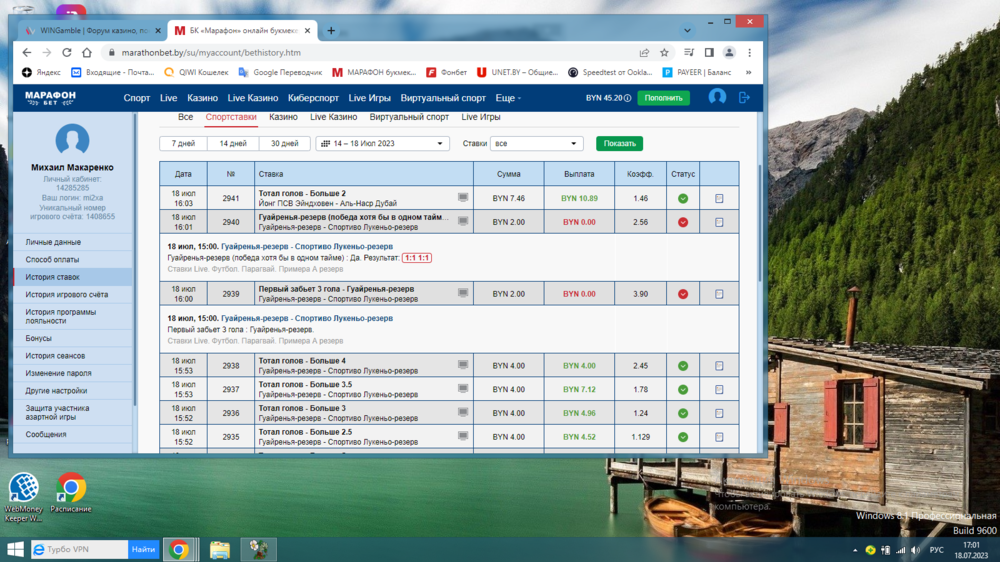This screenshot has width=1000, height=562.
Task: Bookmark this page with the star icon
Action: click(665, 52)
